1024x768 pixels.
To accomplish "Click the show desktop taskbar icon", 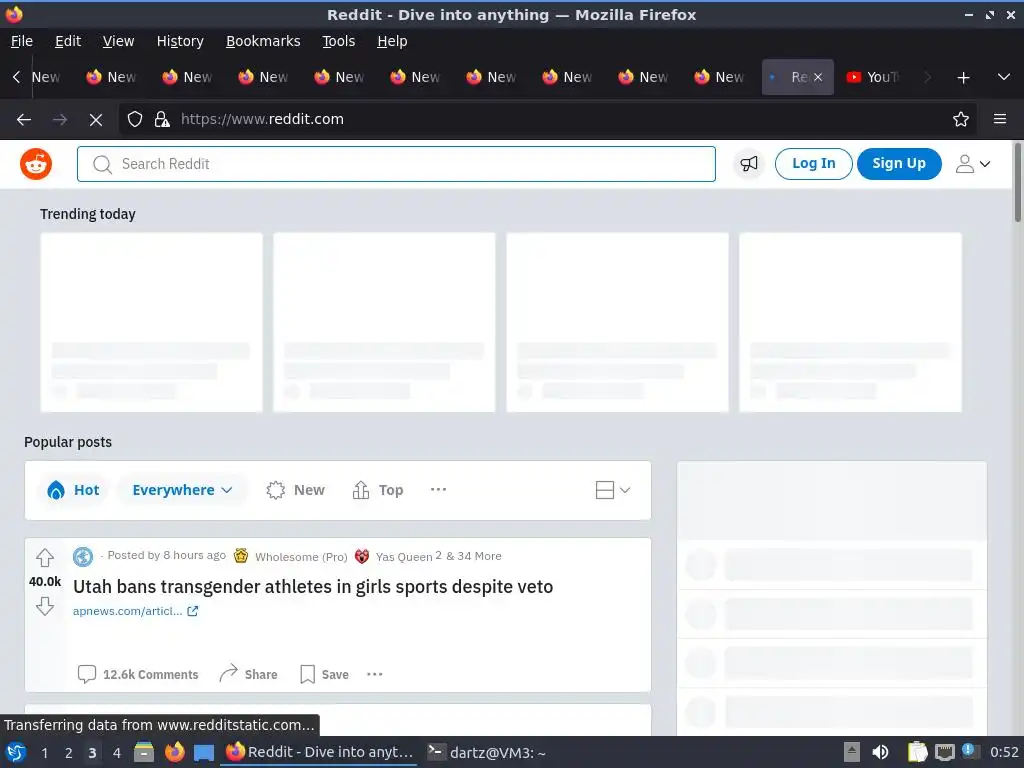I will [x=204, y=752].
